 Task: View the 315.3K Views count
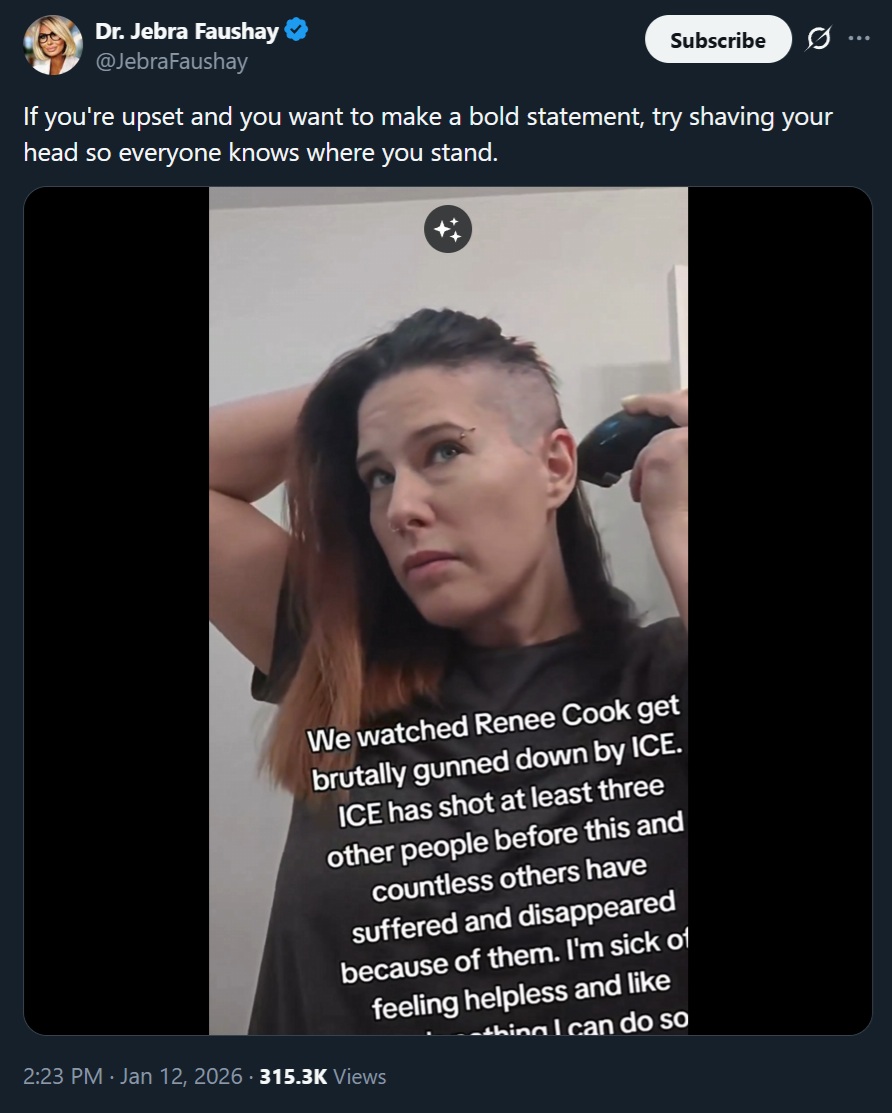[322, 1076]
